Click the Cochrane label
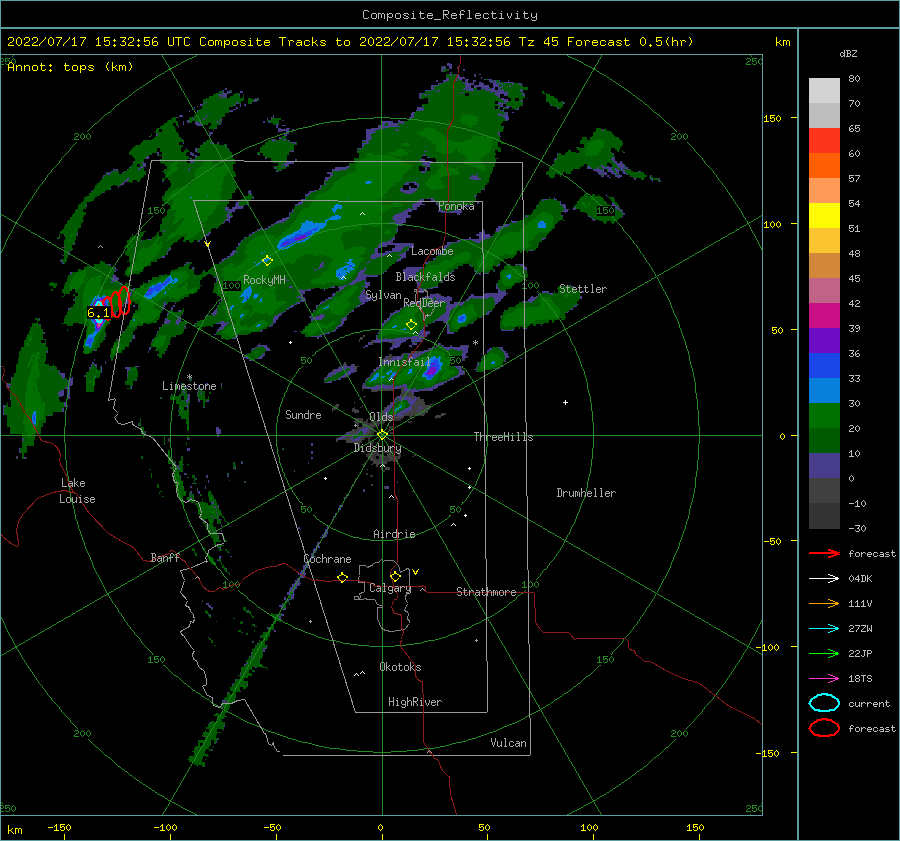The image size is (900, 841). pos(327,559)
